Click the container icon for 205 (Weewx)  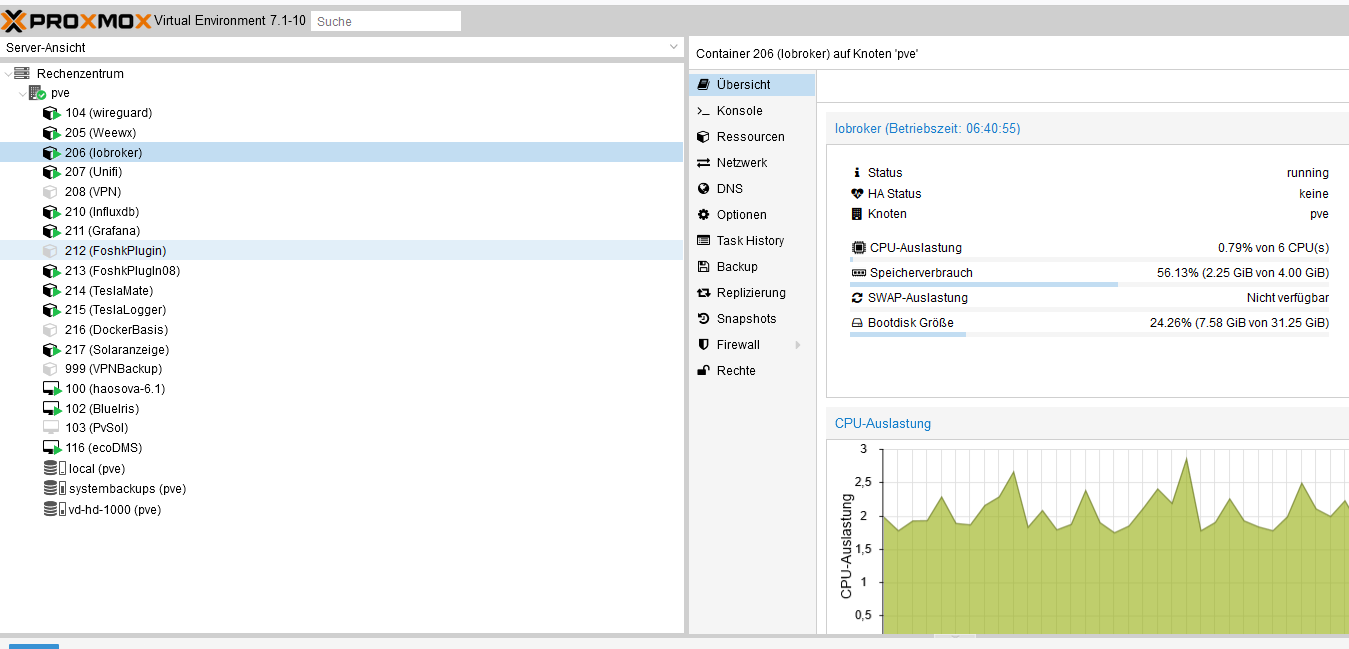pyautogui.click(x=52, y=133)
